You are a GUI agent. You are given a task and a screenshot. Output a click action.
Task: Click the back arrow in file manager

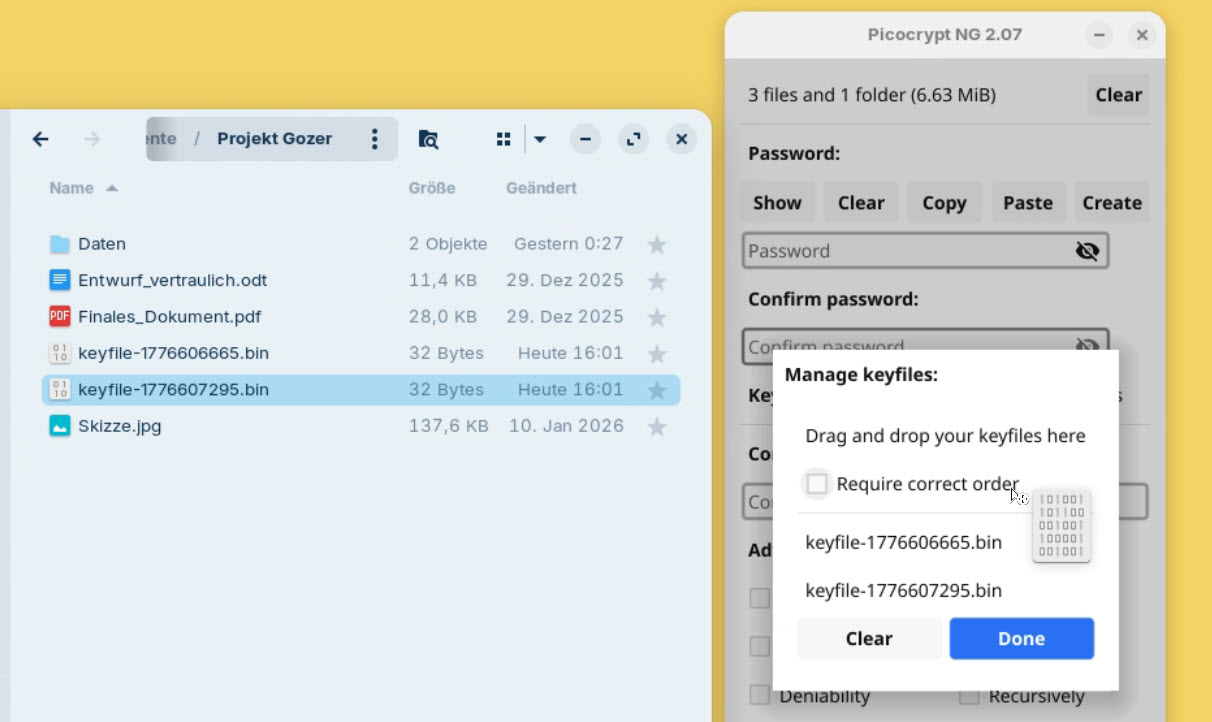point(41,139)
